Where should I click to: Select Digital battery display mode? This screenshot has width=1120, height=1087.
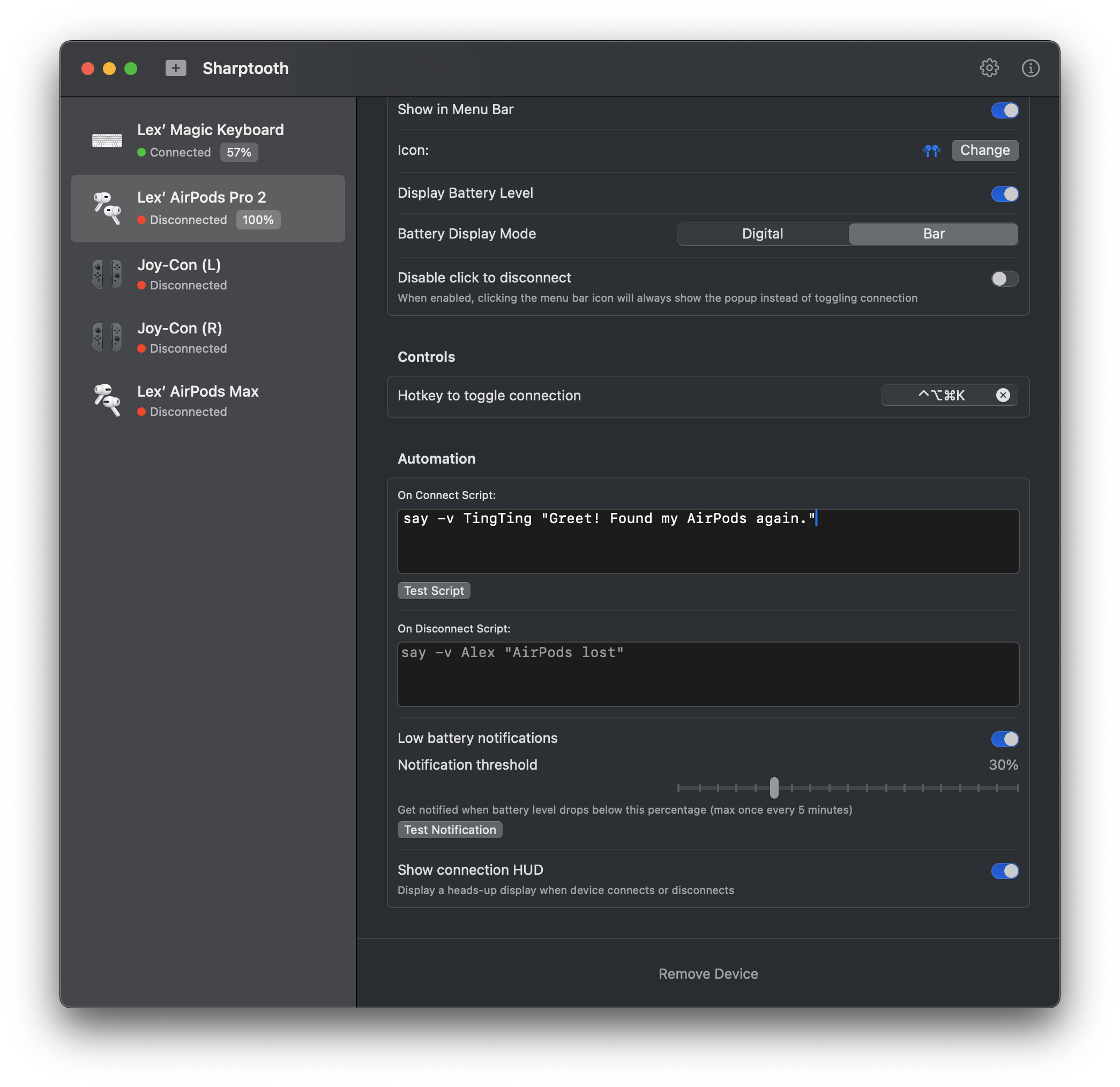point(762,234)
